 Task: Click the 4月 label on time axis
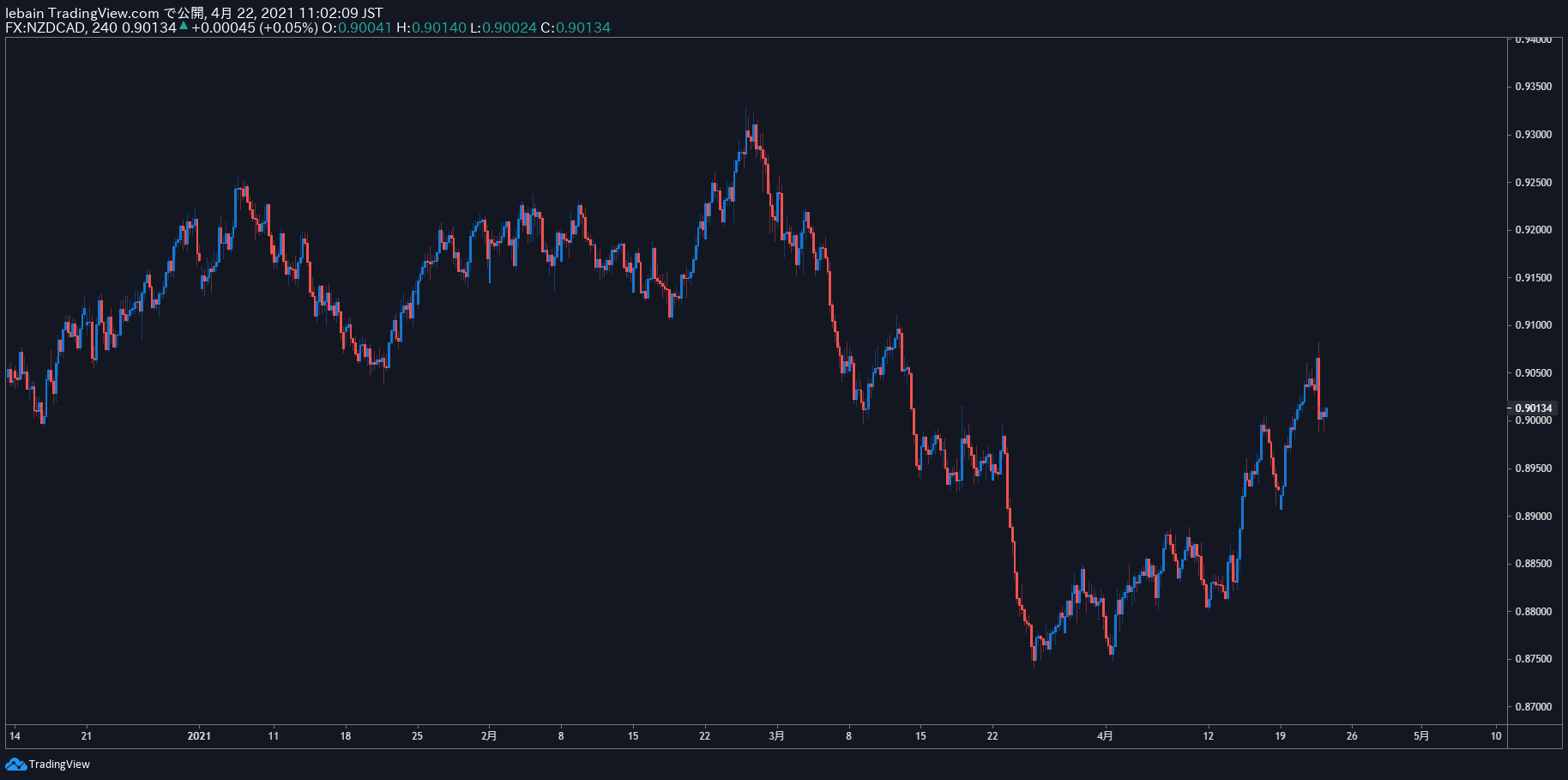(x=1106, y=735)
